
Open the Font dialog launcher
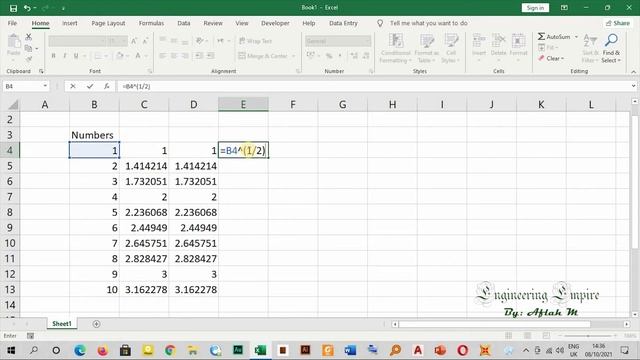coord(150,71)
